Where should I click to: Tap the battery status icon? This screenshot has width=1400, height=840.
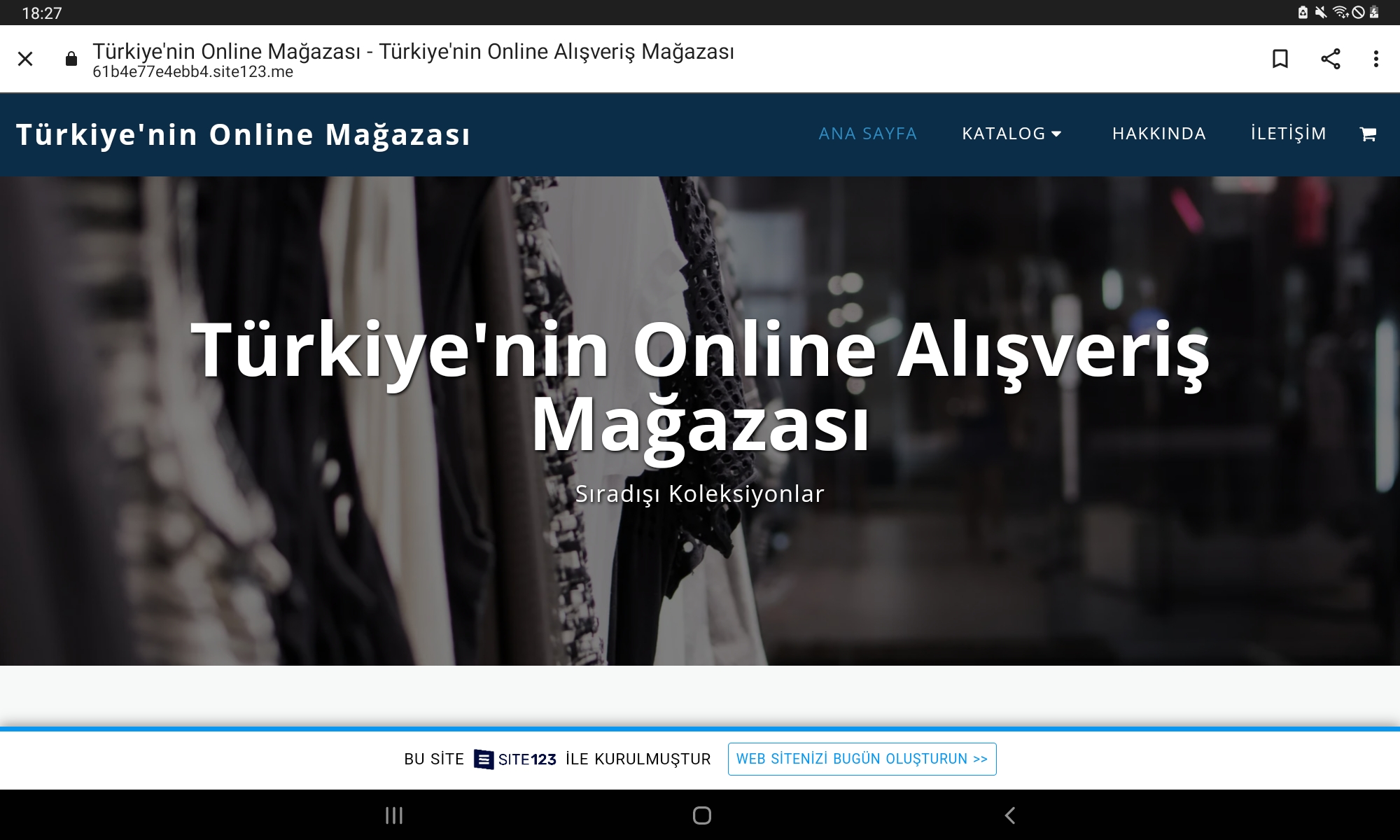[x=1374, y=13]
